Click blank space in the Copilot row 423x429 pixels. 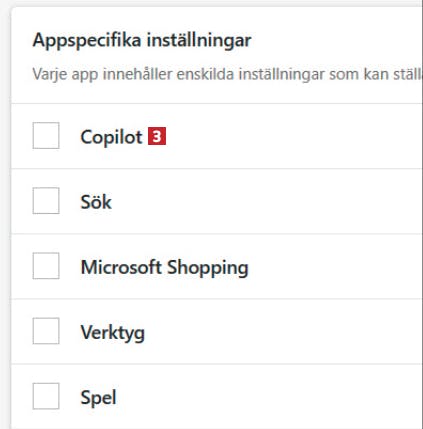coord(293,136)
